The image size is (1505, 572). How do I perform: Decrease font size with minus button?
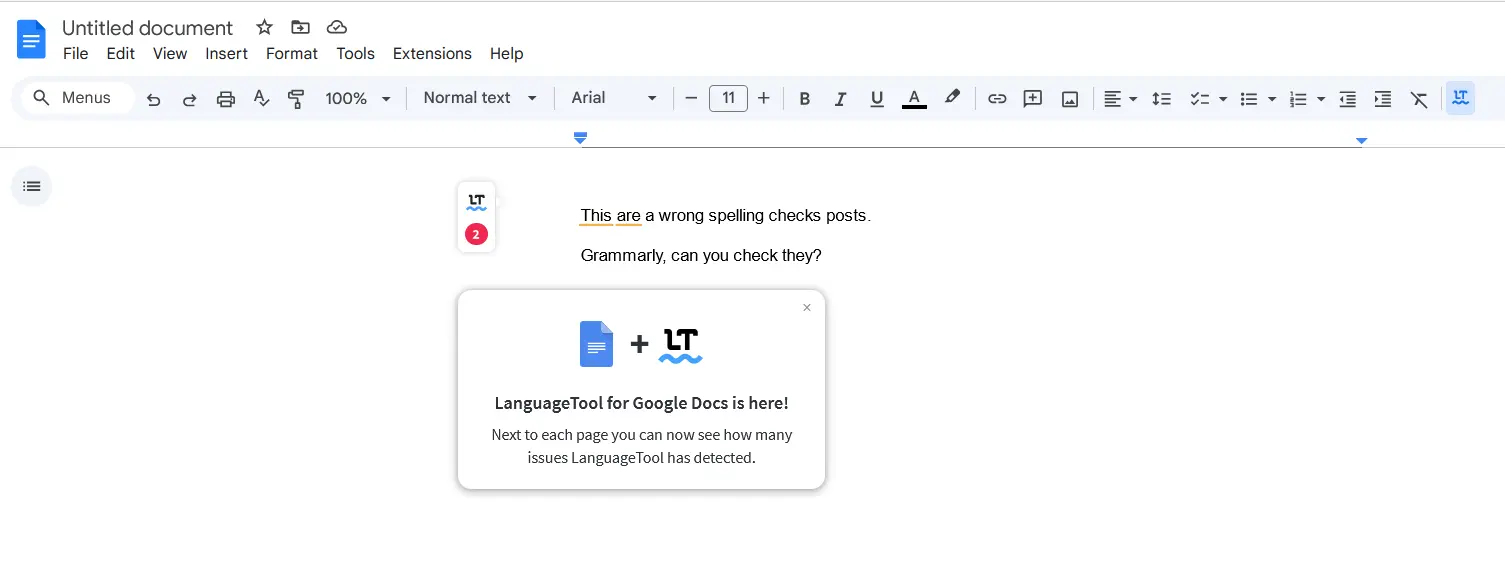(691, 98)
